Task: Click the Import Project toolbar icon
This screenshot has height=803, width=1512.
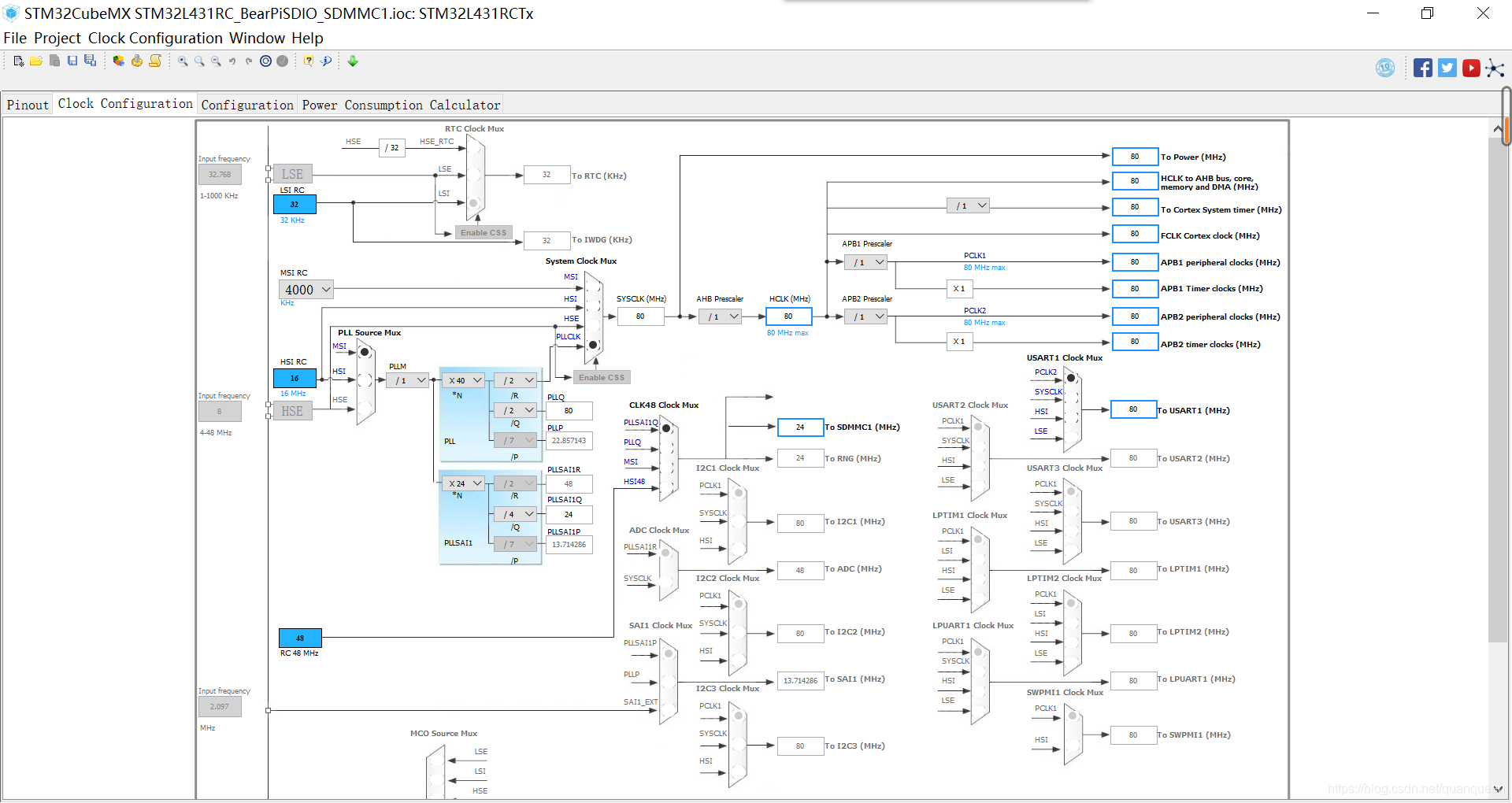Action: 54,61
